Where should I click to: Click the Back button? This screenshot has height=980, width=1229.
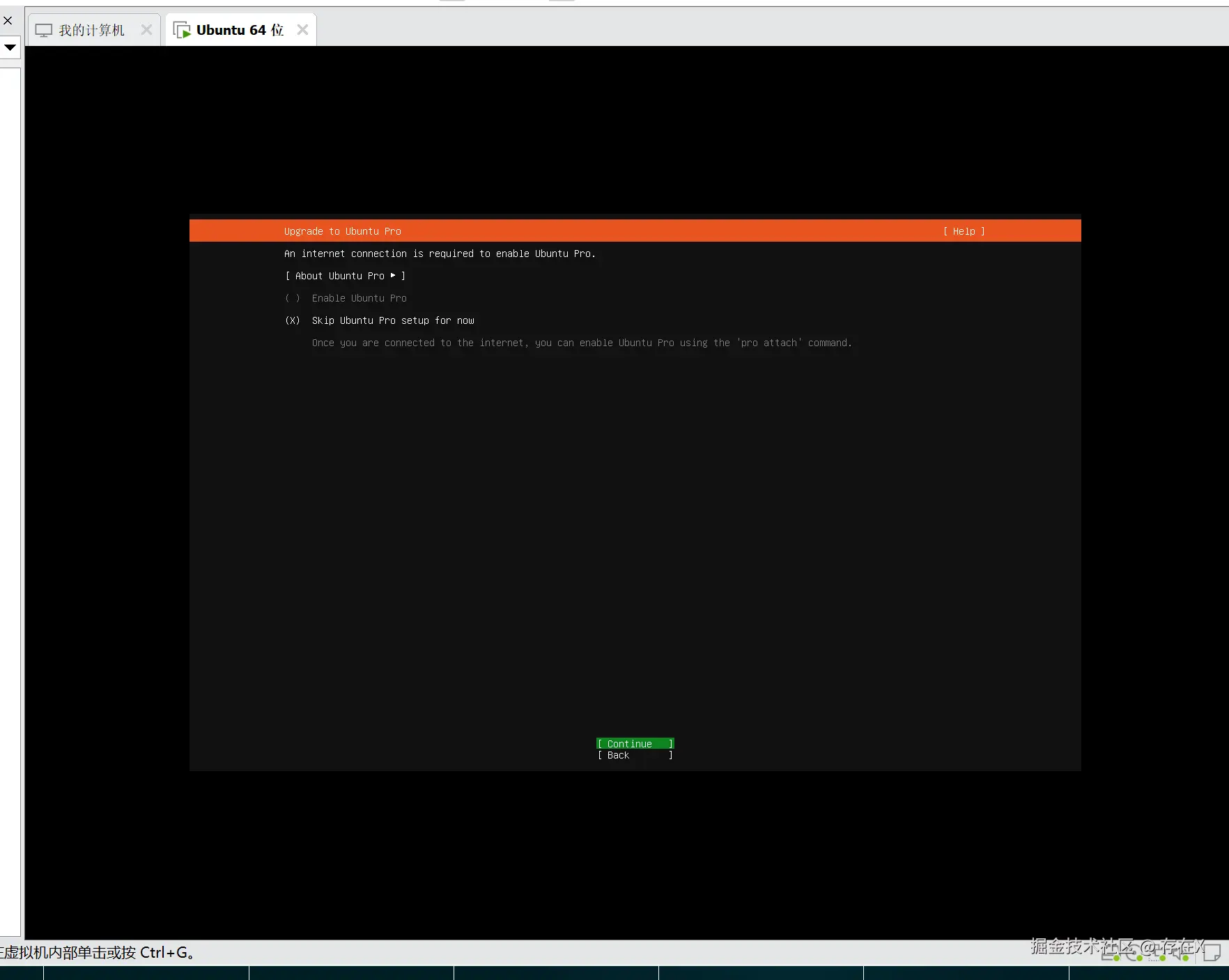click(x=634, y=755)
